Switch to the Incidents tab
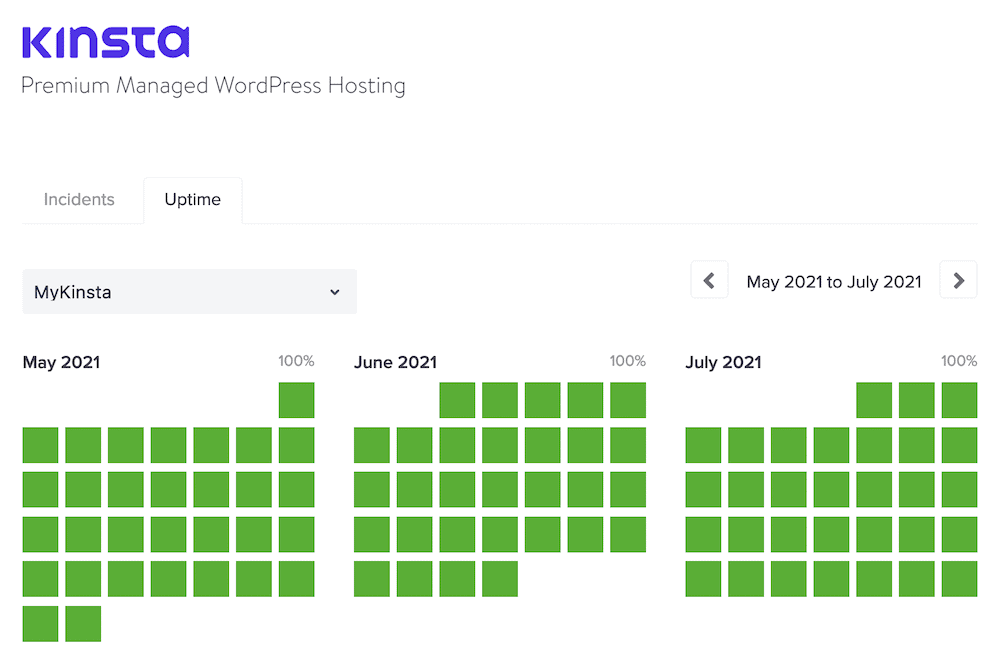Image resolution: width=1000 pixels, height=670 pixels. (x=79, y=200)
